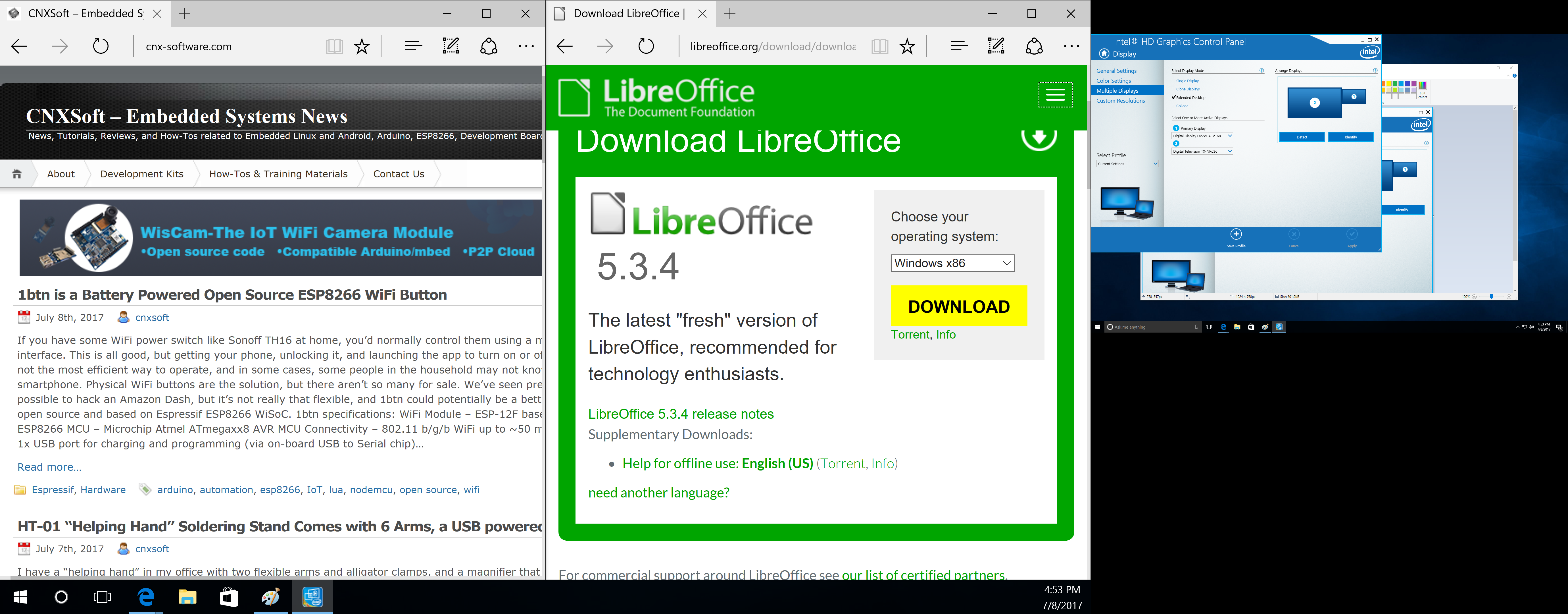The image size is (1568, 614).
Task: Select display 2 in the Arrange Displays preview
Action: point(1315,102)
